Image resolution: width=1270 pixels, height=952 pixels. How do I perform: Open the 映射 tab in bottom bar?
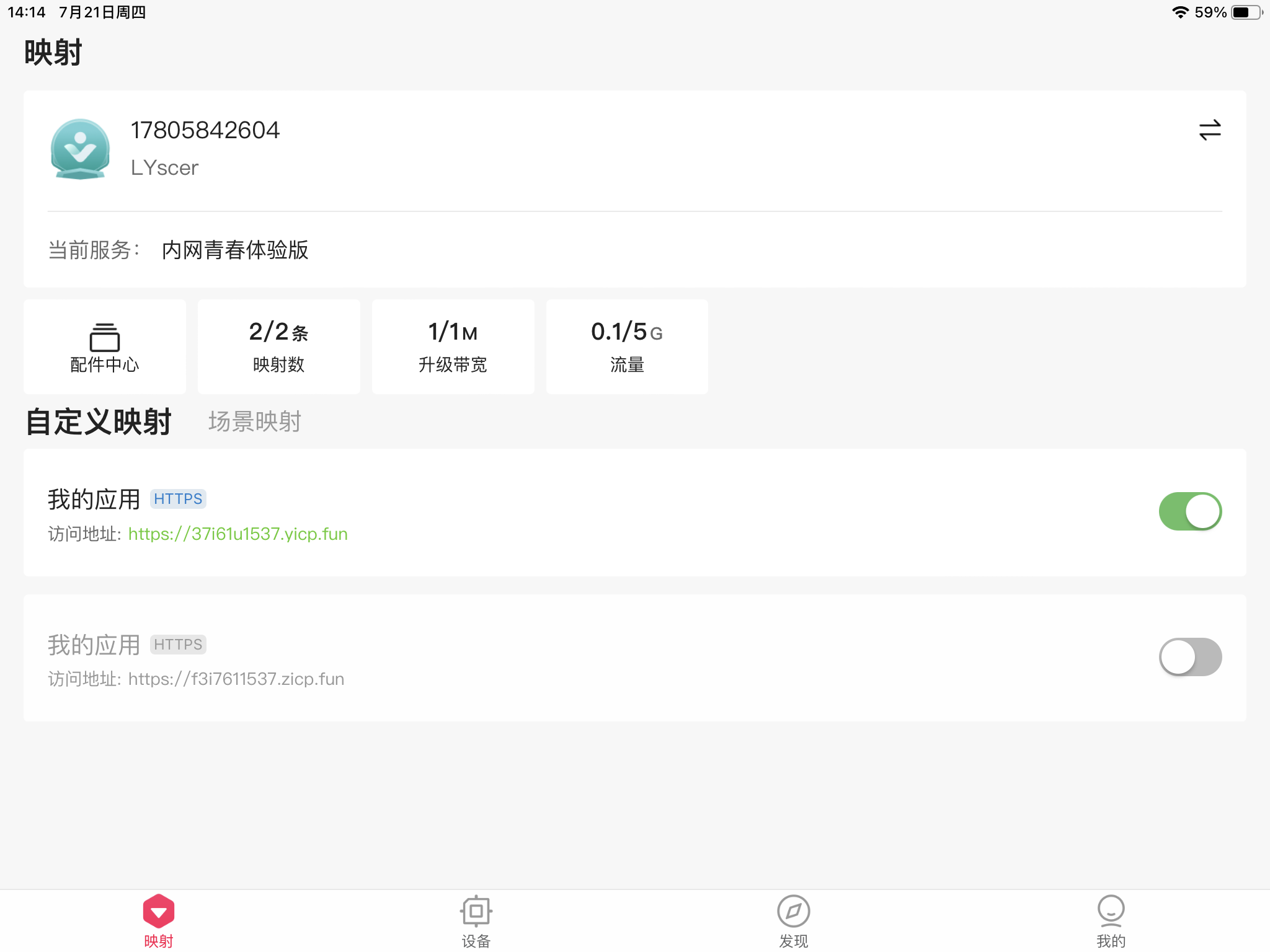click(x=159, y=921)
